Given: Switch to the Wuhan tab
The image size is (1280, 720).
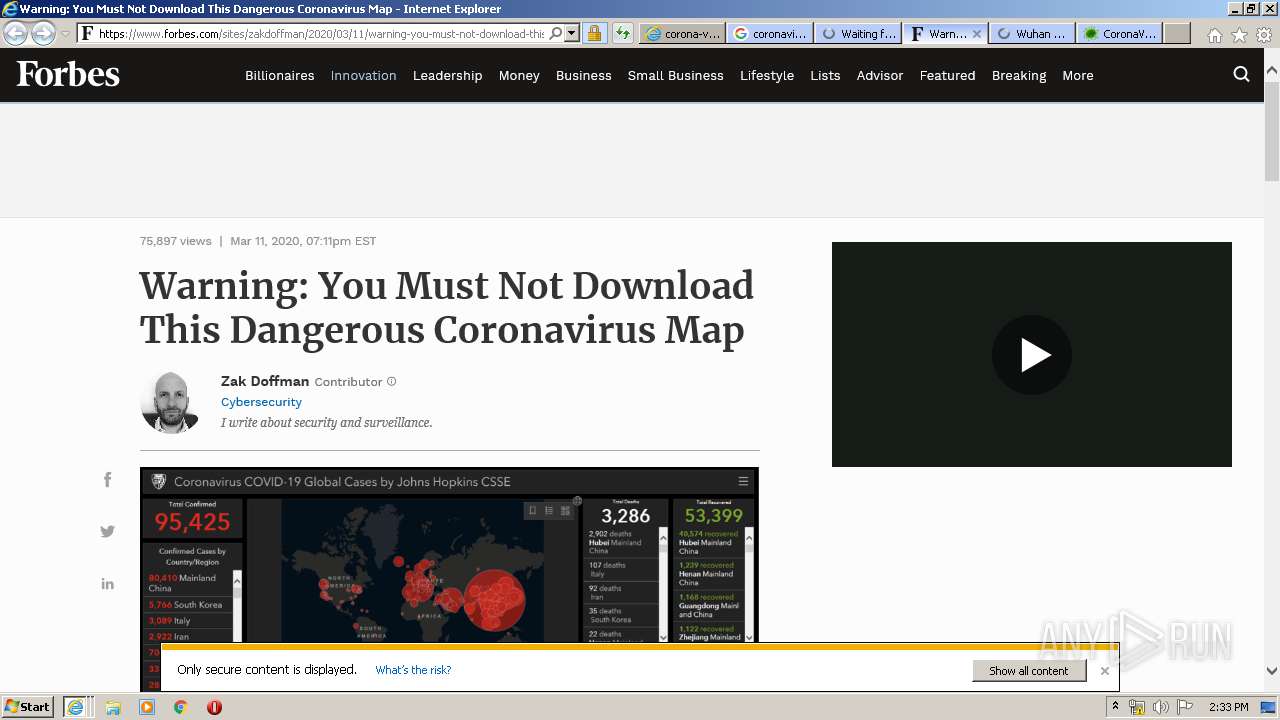Looking at the screenshot, I should pos(1032,33).
